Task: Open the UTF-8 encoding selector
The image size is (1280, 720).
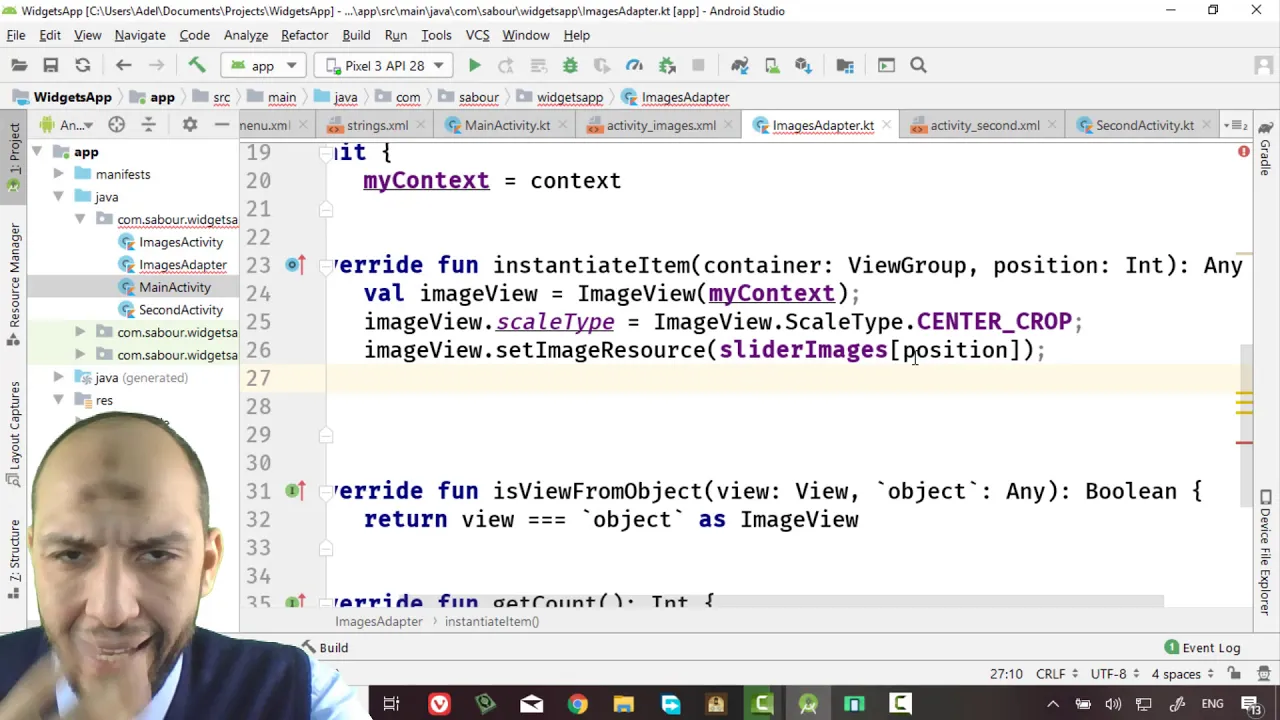Action: pos(1115,674)
